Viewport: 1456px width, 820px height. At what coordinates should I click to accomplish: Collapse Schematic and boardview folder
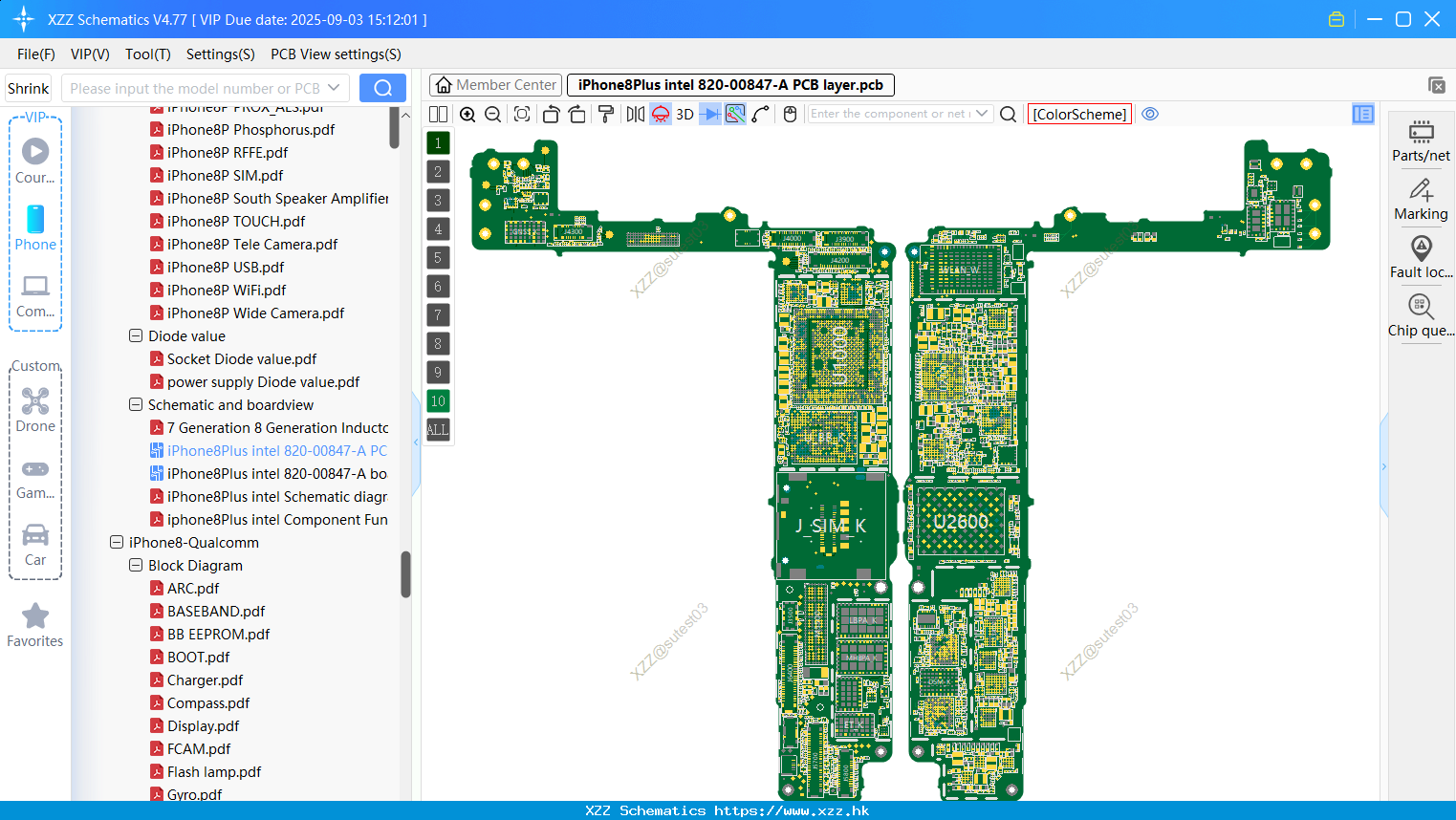tap(136, 405)
